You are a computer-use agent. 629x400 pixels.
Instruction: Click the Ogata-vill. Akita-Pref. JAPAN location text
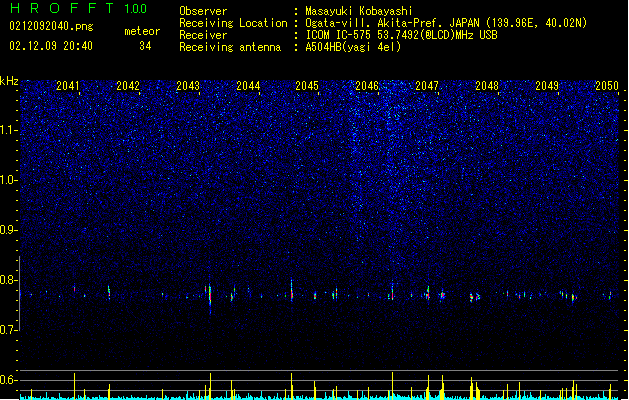coord(446,23)
